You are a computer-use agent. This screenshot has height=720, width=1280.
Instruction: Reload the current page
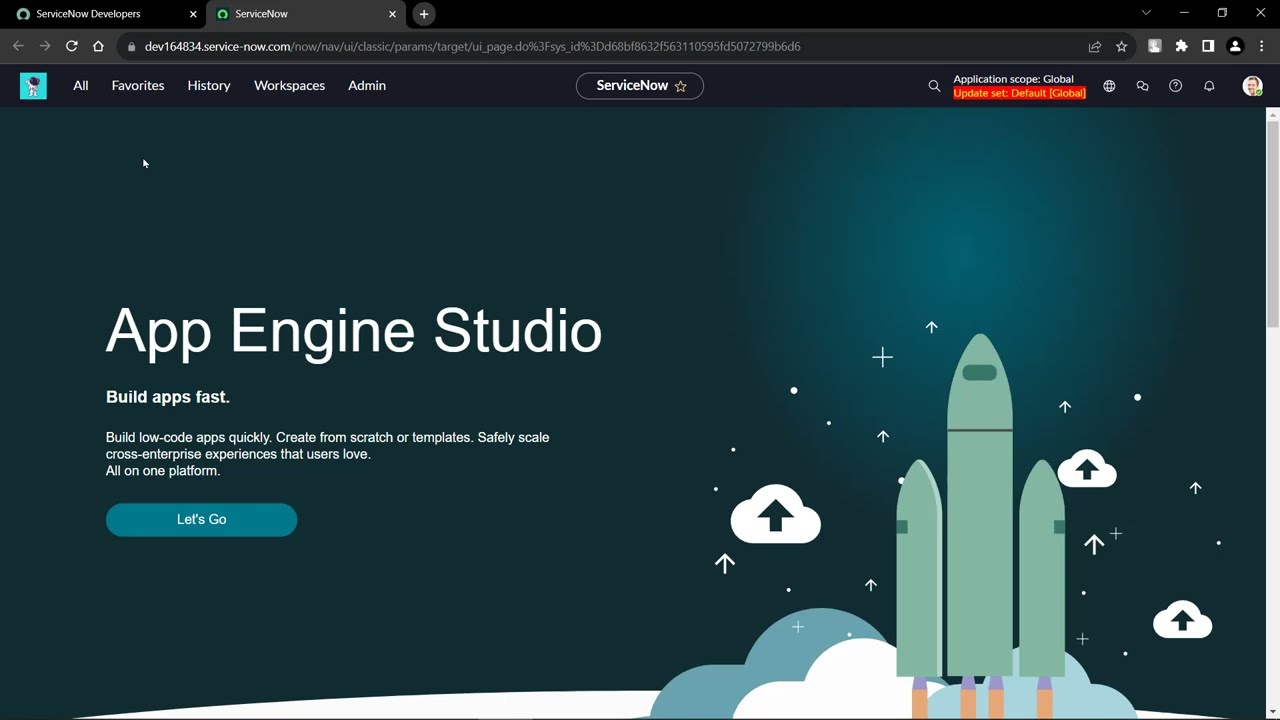(72, 46)
